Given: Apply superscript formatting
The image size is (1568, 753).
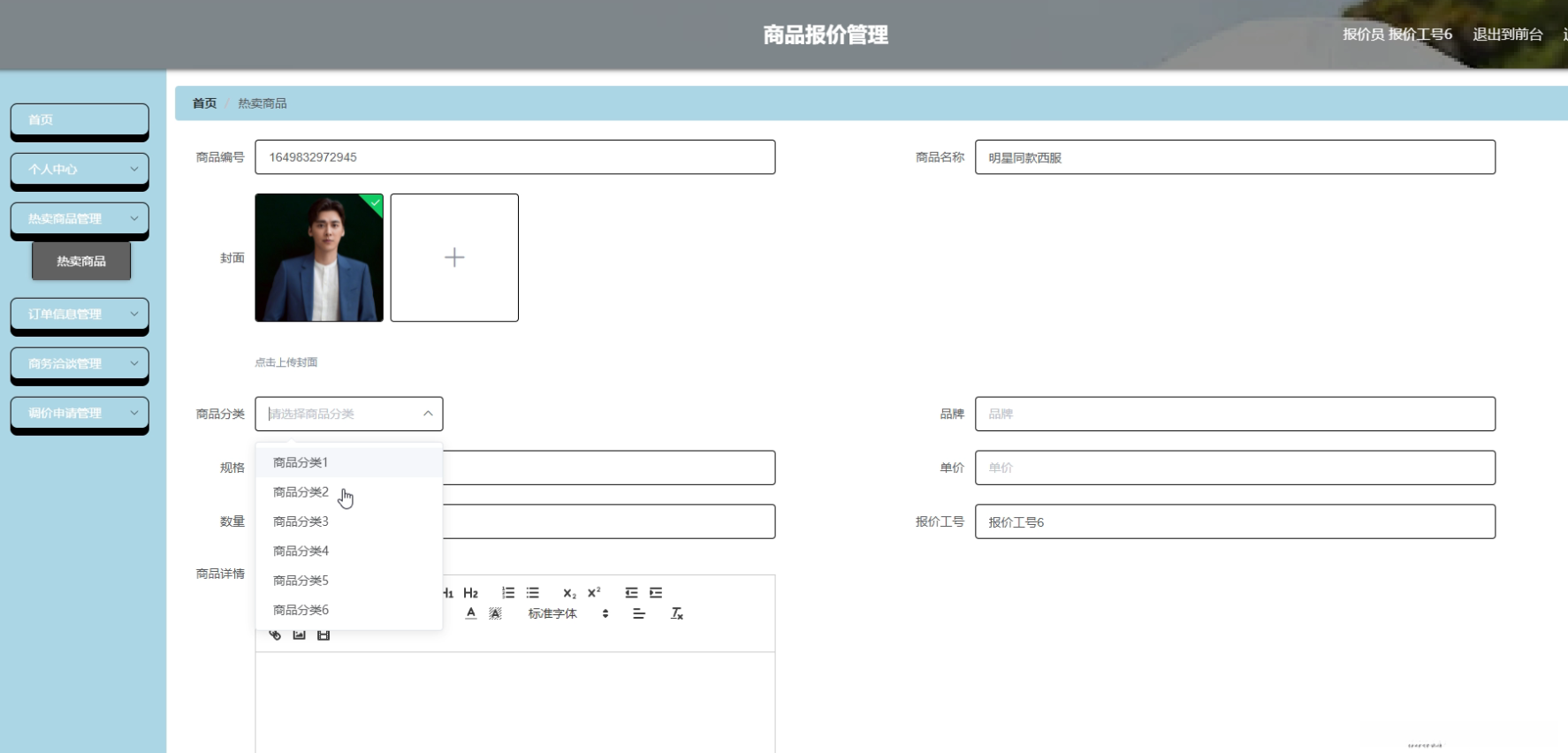Looking at the screenshot, I should click(x=594, y=593).
